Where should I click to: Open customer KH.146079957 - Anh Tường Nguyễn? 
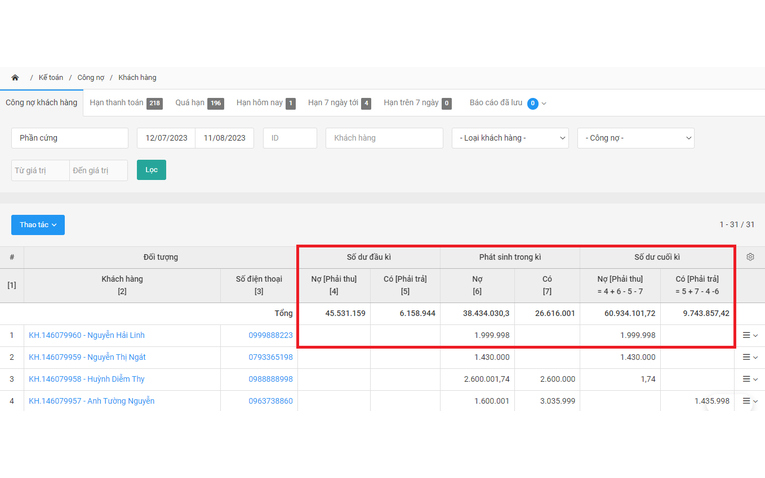tap(91, 401)
